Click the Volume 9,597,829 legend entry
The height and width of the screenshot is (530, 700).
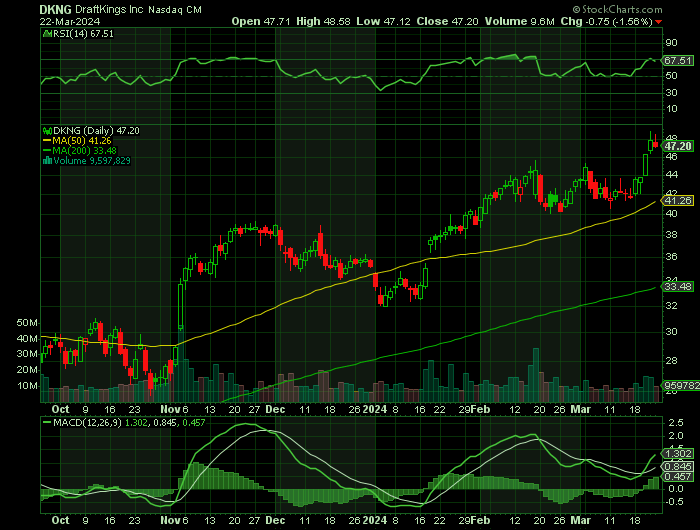coord(92,161)
